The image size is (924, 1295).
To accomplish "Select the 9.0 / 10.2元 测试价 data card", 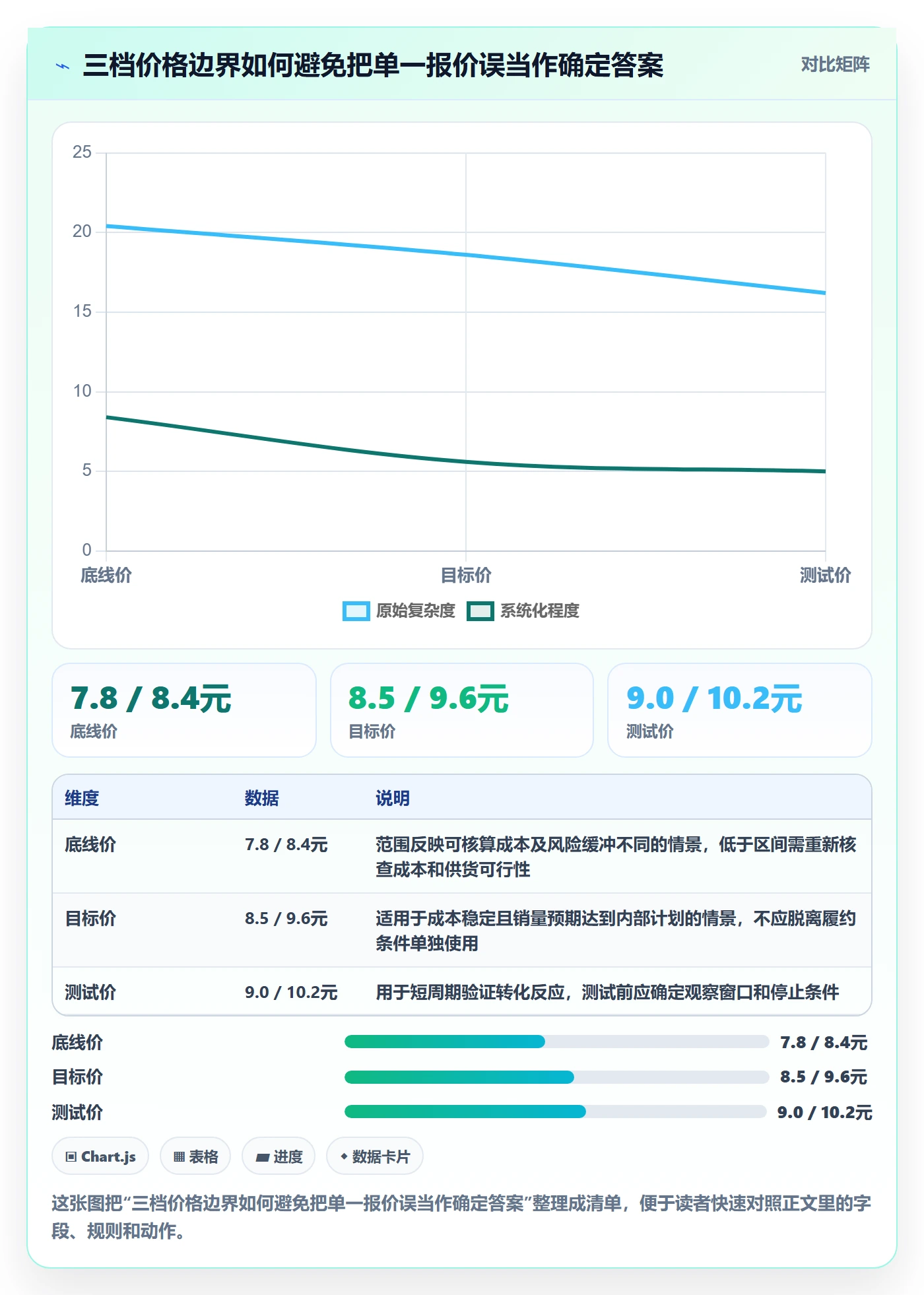I will (740, 710).
